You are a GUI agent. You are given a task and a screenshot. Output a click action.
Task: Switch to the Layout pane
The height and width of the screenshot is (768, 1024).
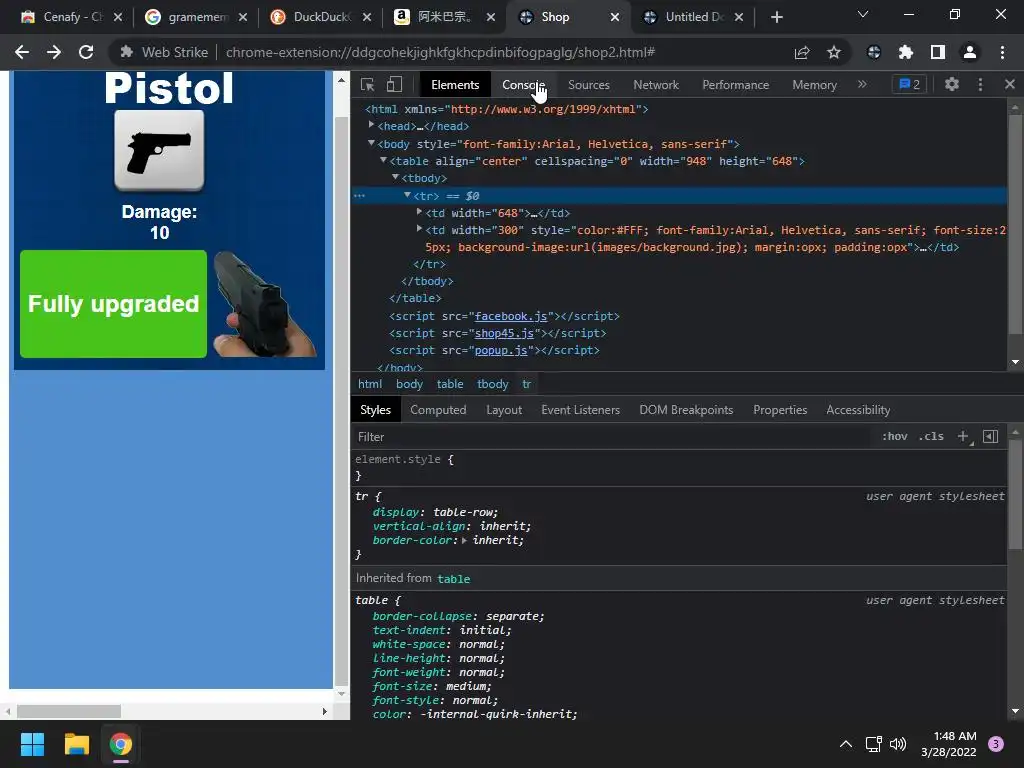(504, 410)
